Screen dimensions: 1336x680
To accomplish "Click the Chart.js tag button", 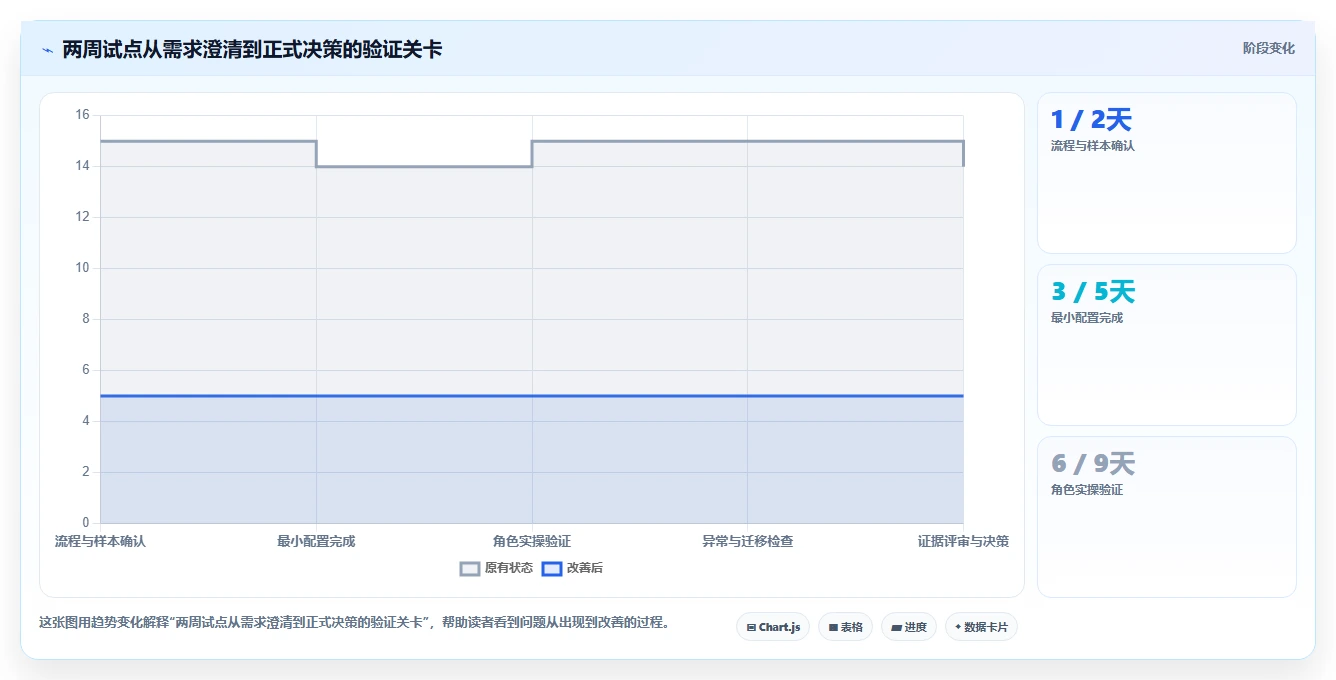I will [773, 627].
